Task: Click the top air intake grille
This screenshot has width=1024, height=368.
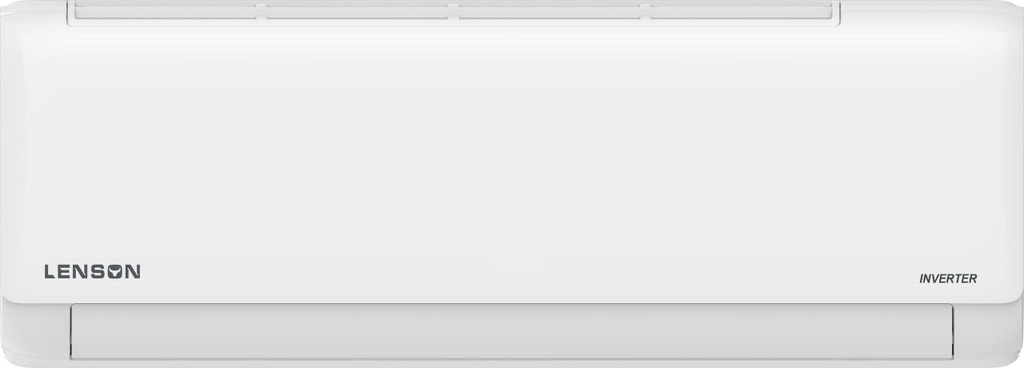Action: click(x=453, y=12)
